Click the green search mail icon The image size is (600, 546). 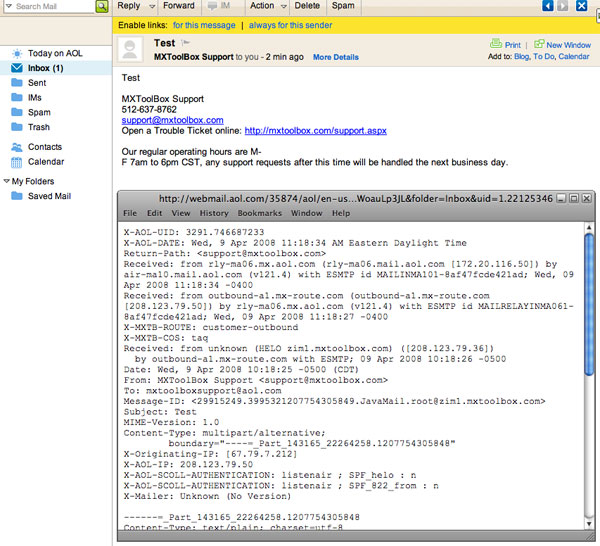click(102, 6)
